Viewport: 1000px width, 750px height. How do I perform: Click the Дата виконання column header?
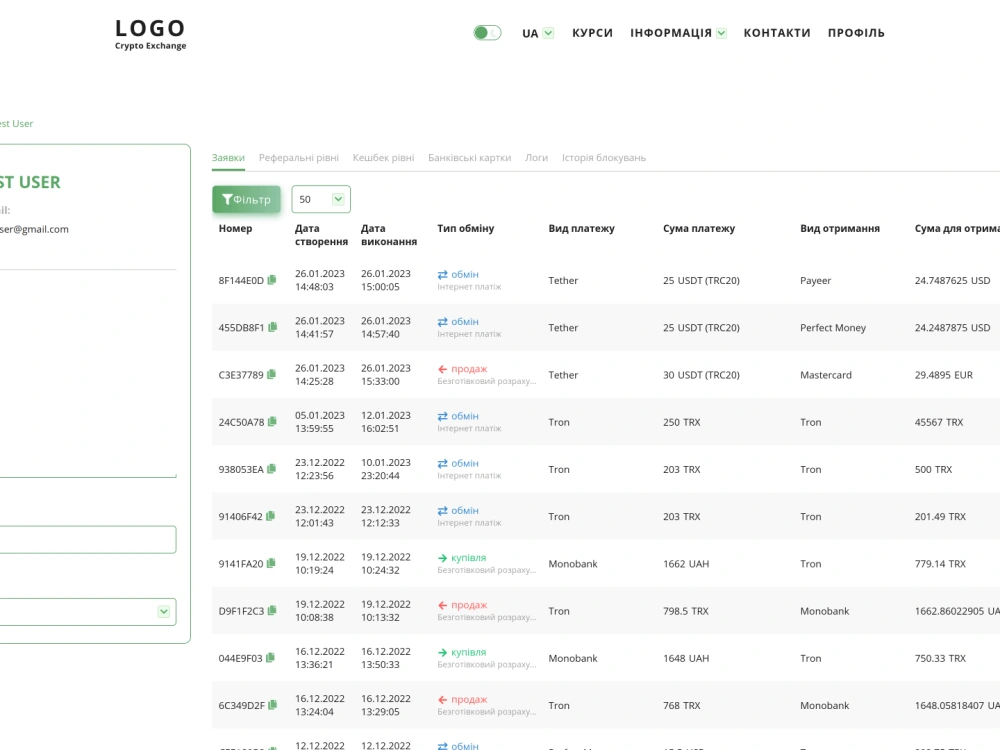click(389, 235)
